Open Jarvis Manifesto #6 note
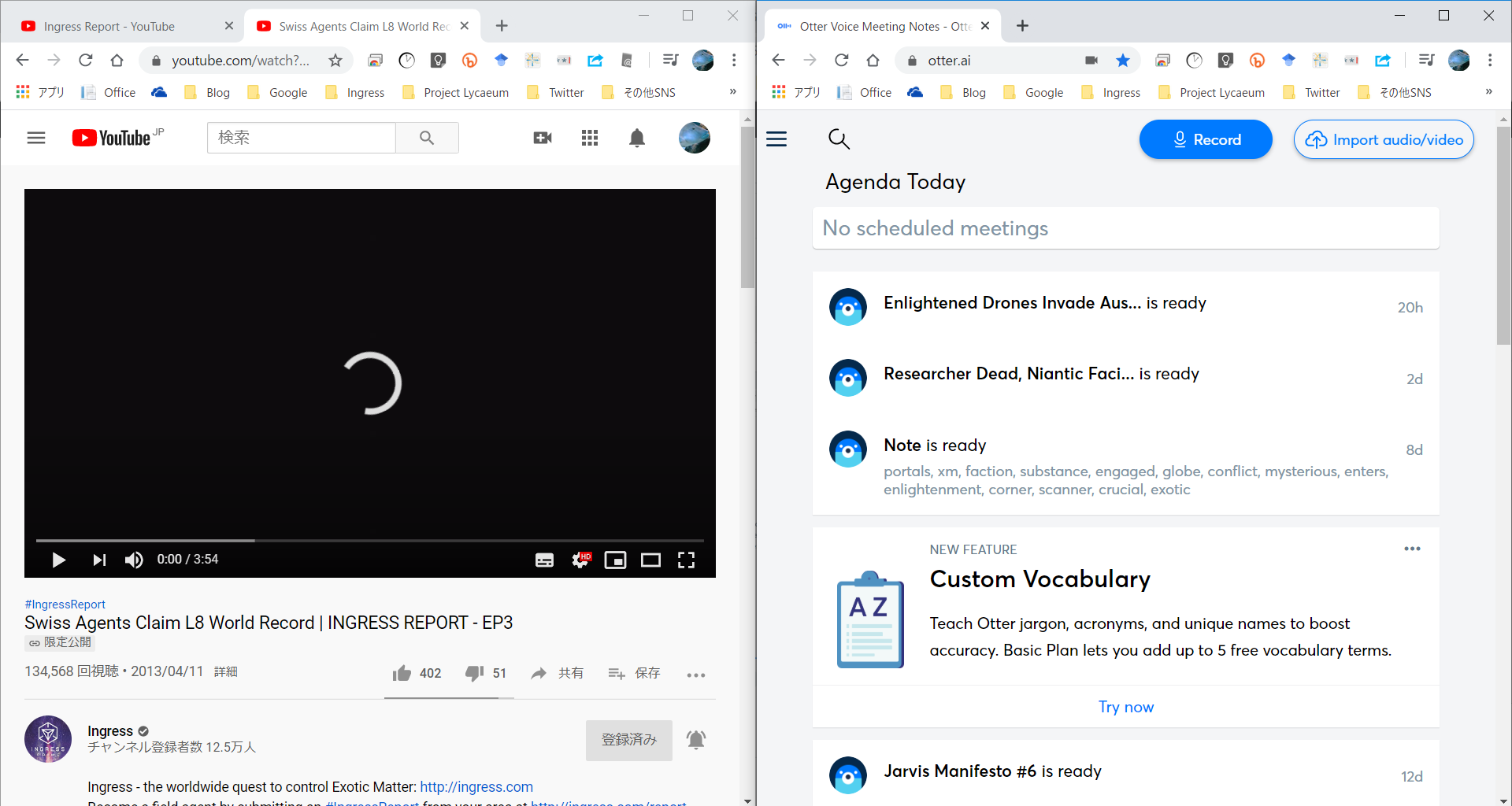Screen dimensions: 1512x806 [1125, 775]
